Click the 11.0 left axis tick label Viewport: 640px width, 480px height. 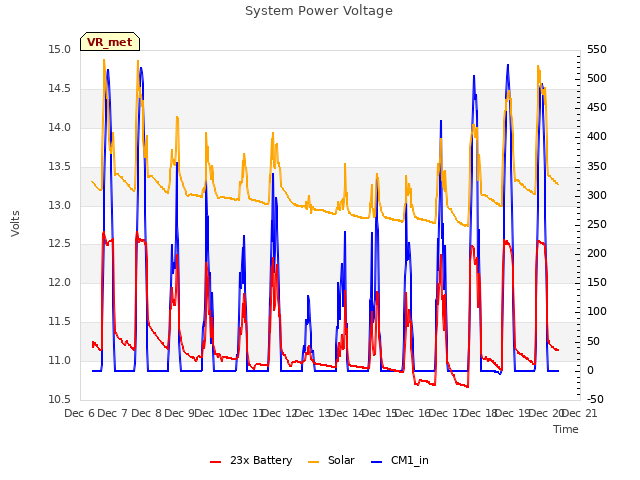[x=60, y=360]
